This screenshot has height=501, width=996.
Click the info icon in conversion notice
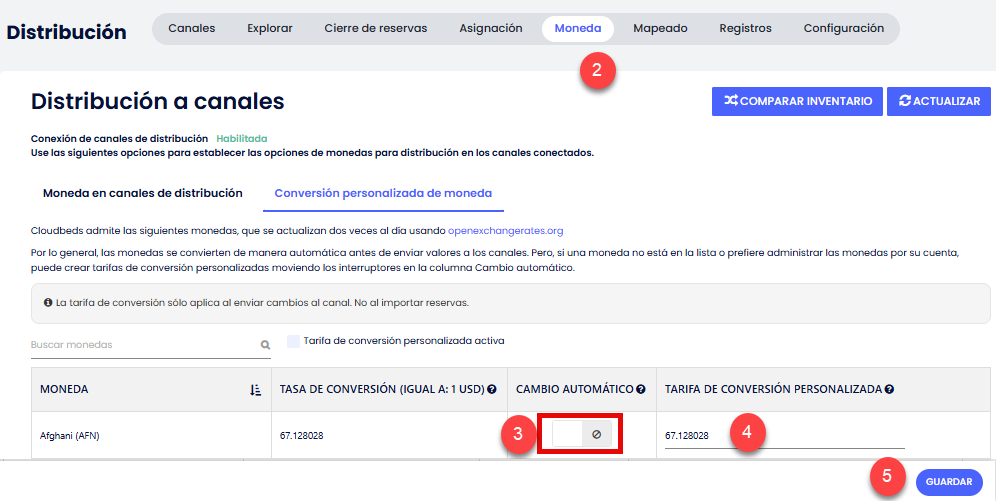(x=48, y=303)
